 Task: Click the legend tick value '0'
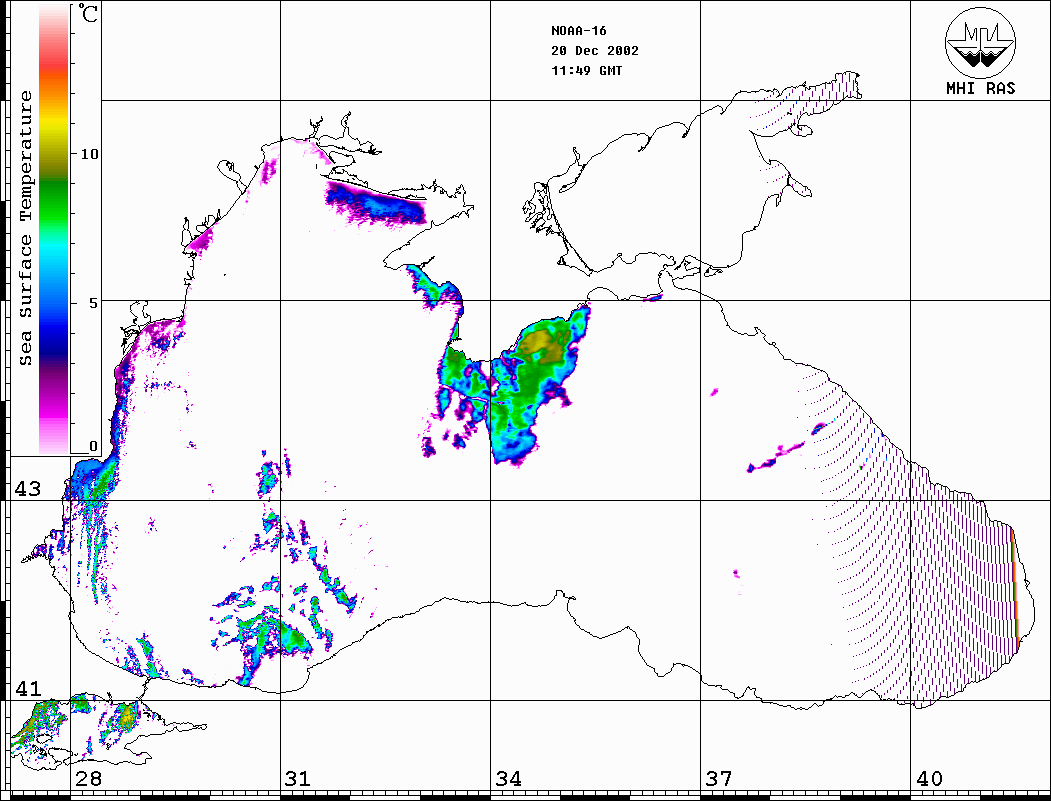pos(93,446)
